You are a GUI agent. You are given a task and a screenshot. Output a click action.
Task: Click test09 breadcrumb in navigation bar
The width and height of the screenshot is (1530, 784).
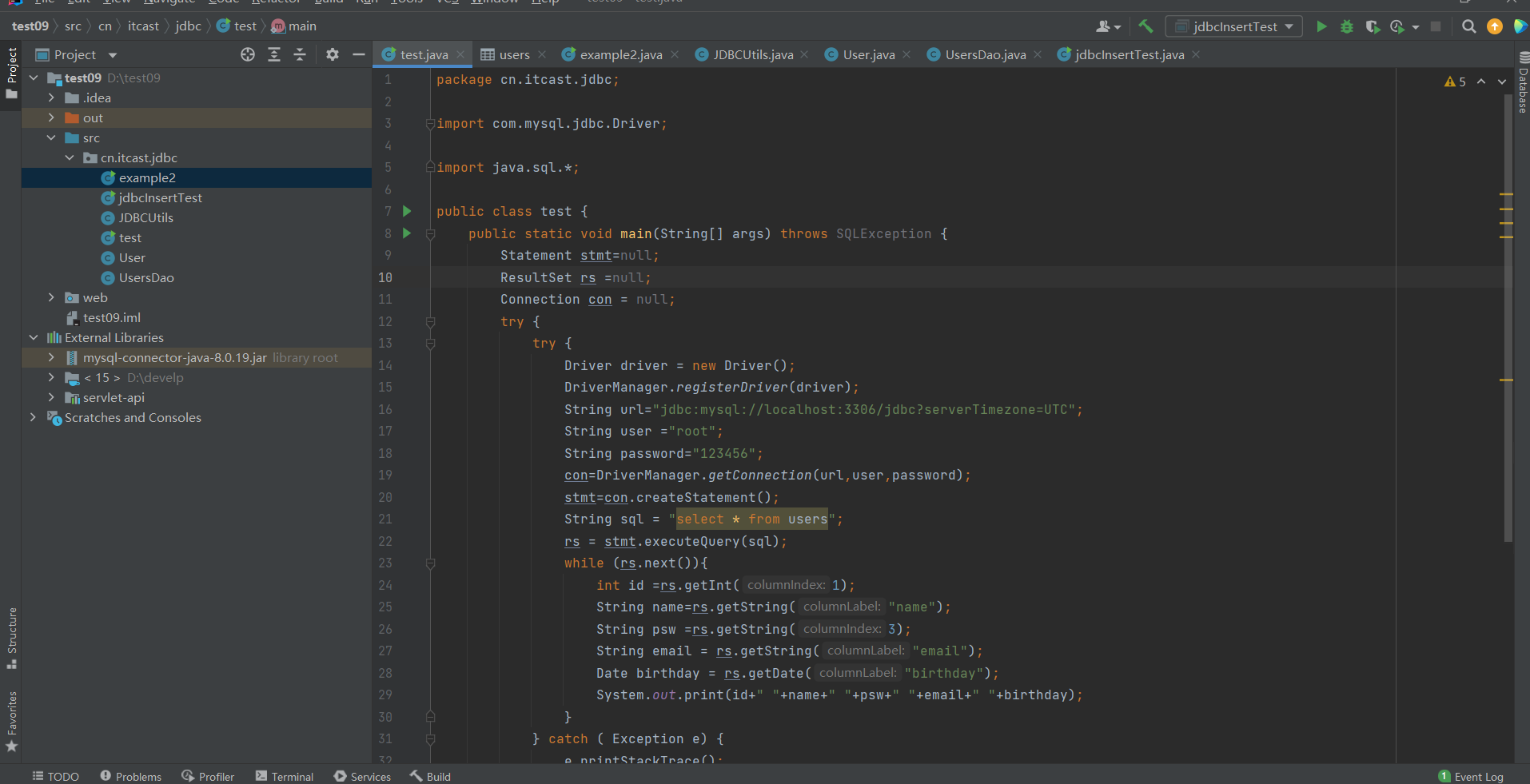[30, 26]
